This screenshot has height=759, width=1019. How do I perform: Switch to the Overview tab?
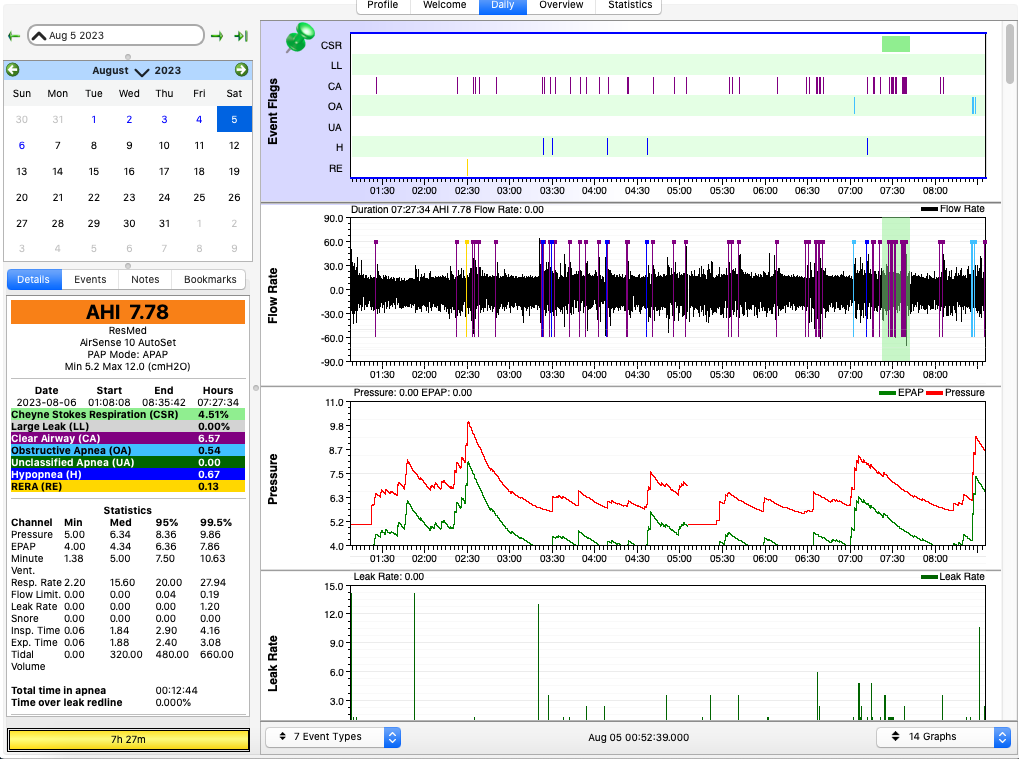[x=561, y=5]
